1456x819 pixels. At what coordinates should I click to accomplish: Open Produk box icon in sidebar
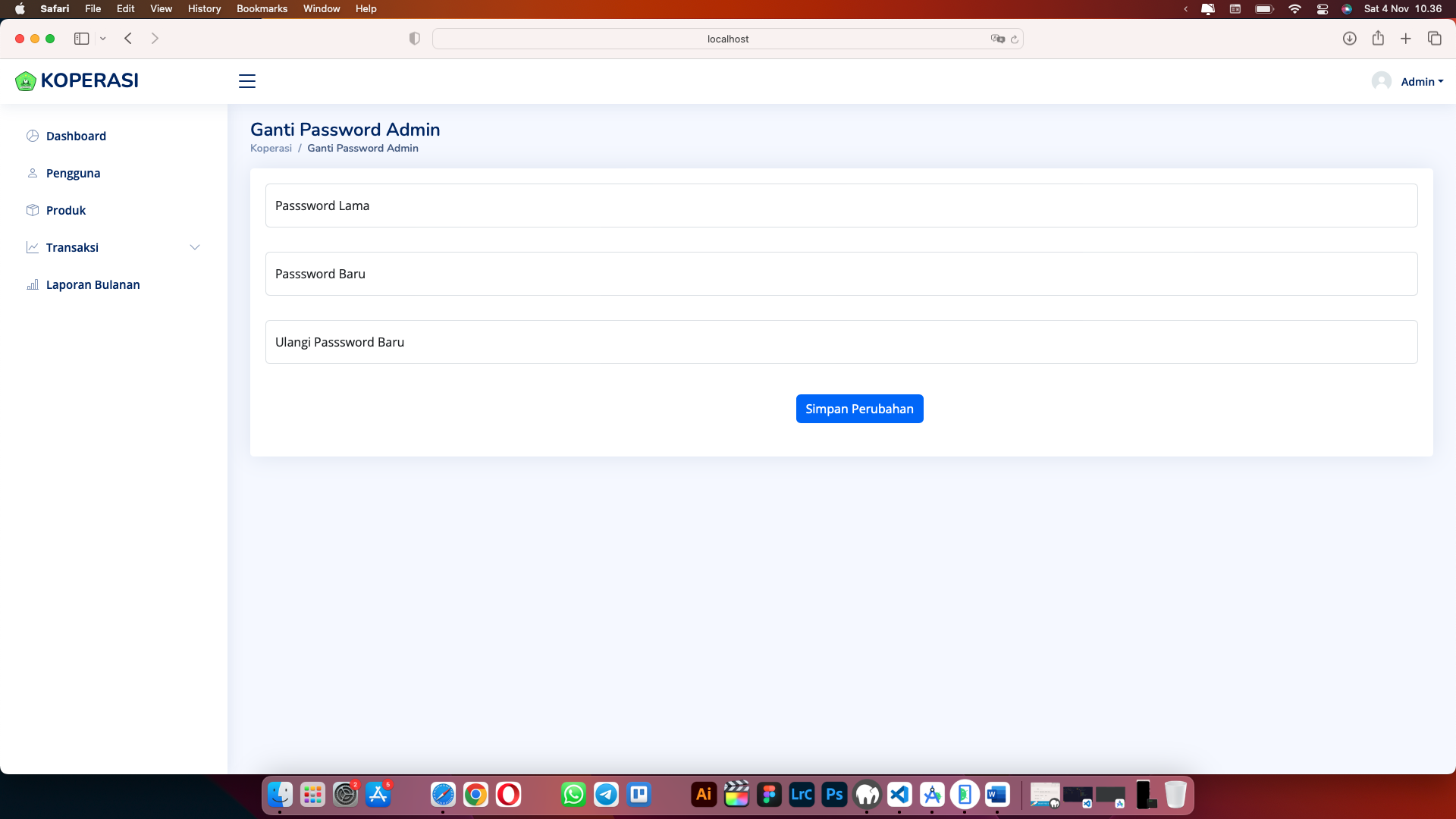click(33, 210)
